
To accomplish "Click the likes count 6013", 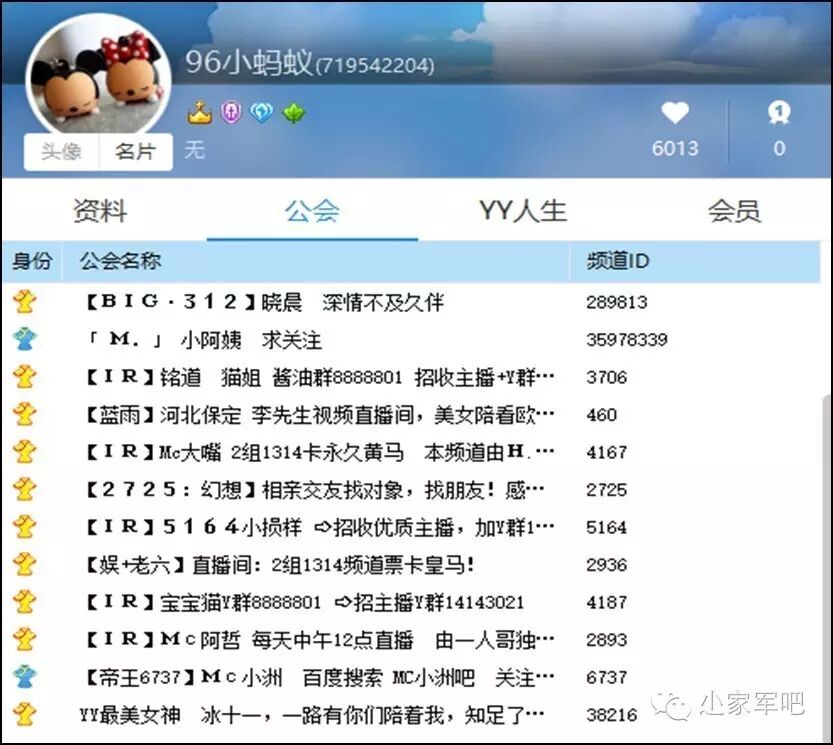I will point(675,148).
